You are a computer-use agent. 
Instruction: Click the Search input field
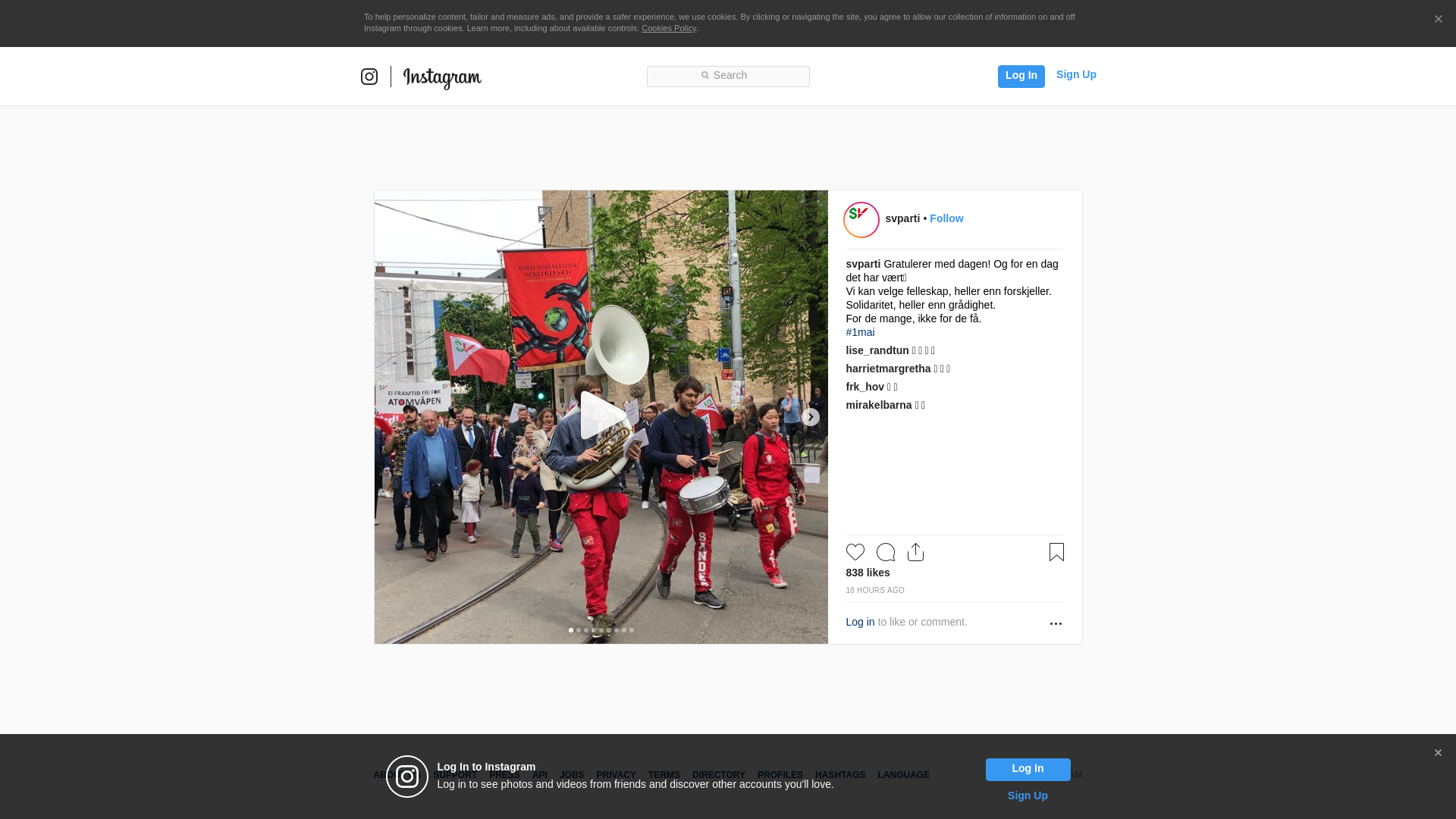coord(728,76)
